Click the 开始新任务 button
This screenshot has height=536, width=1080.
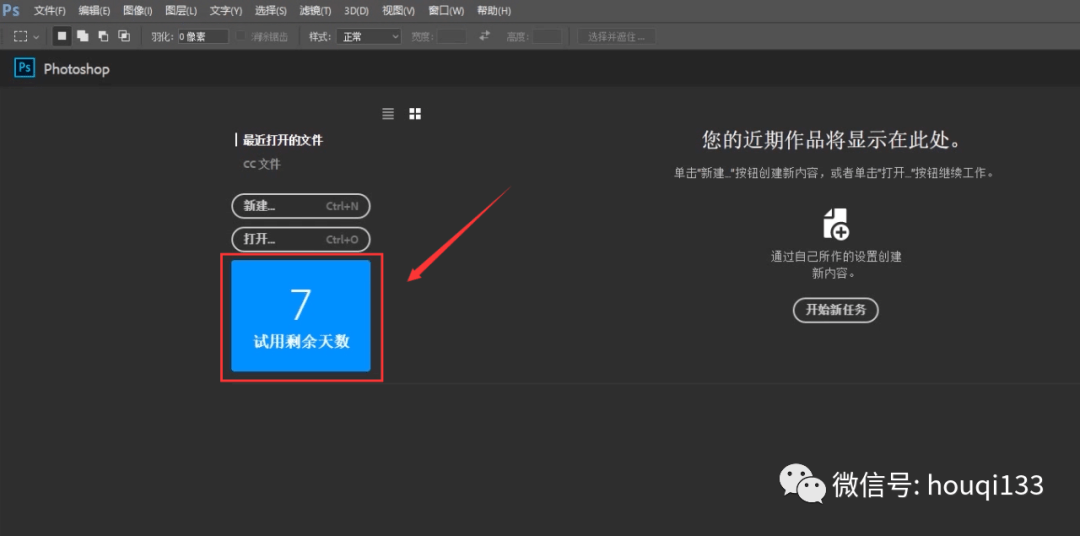(836, 310)
